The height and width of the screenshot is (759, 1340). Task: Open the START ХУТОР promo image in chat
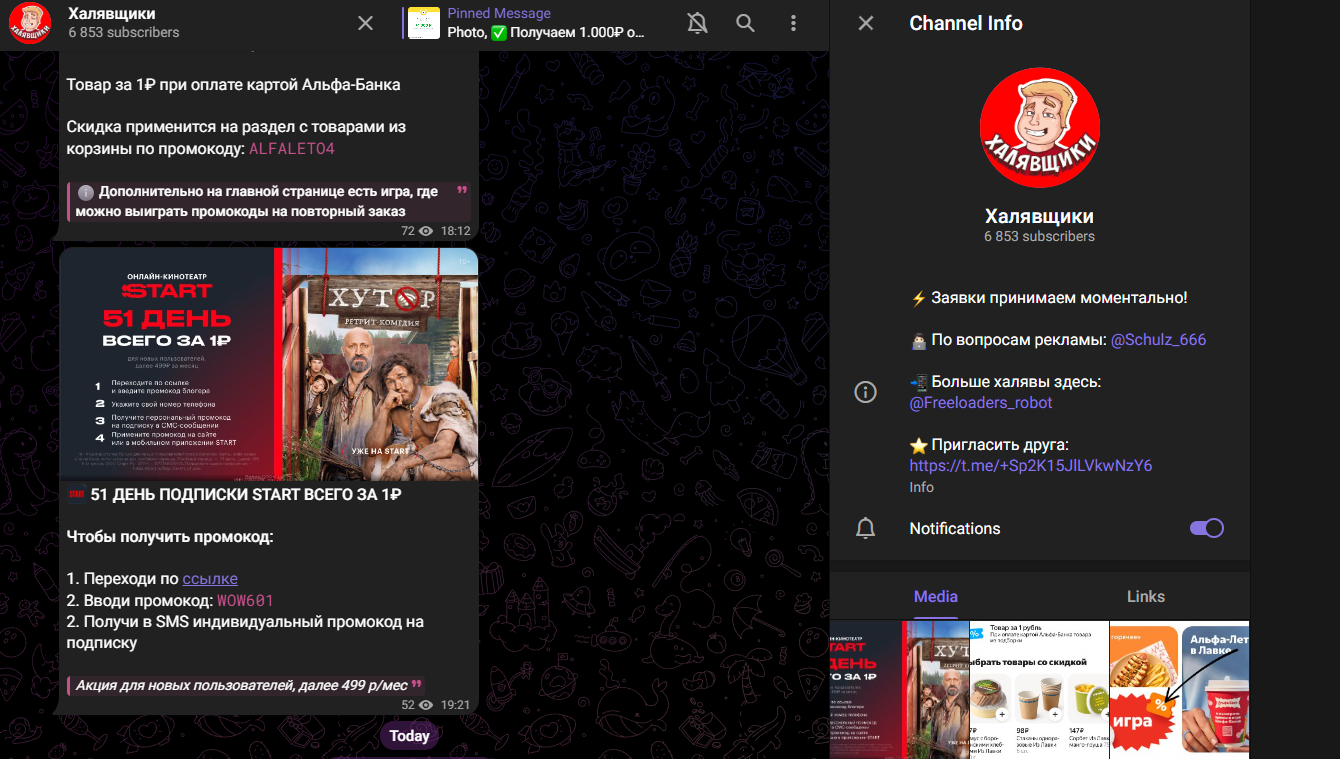click(268, 364)
